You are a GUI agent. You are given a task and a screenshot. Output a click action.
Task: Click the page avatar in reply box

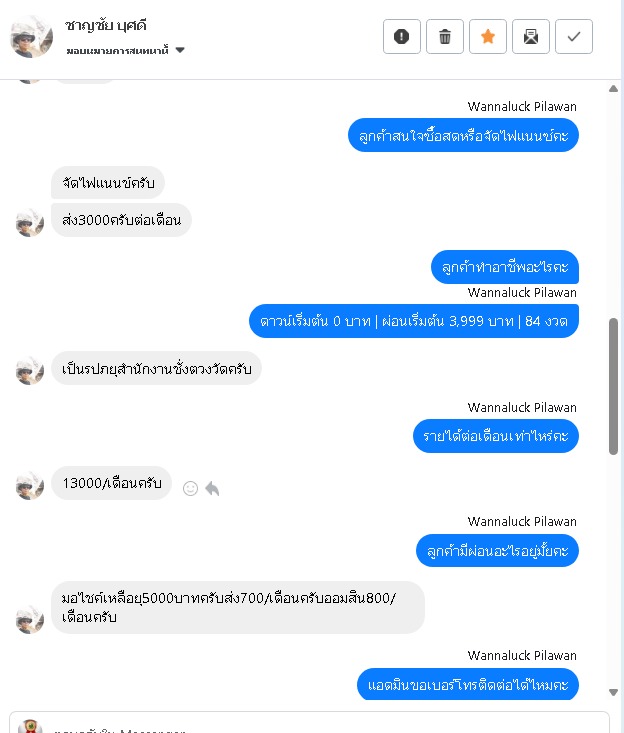coord(30,726)
